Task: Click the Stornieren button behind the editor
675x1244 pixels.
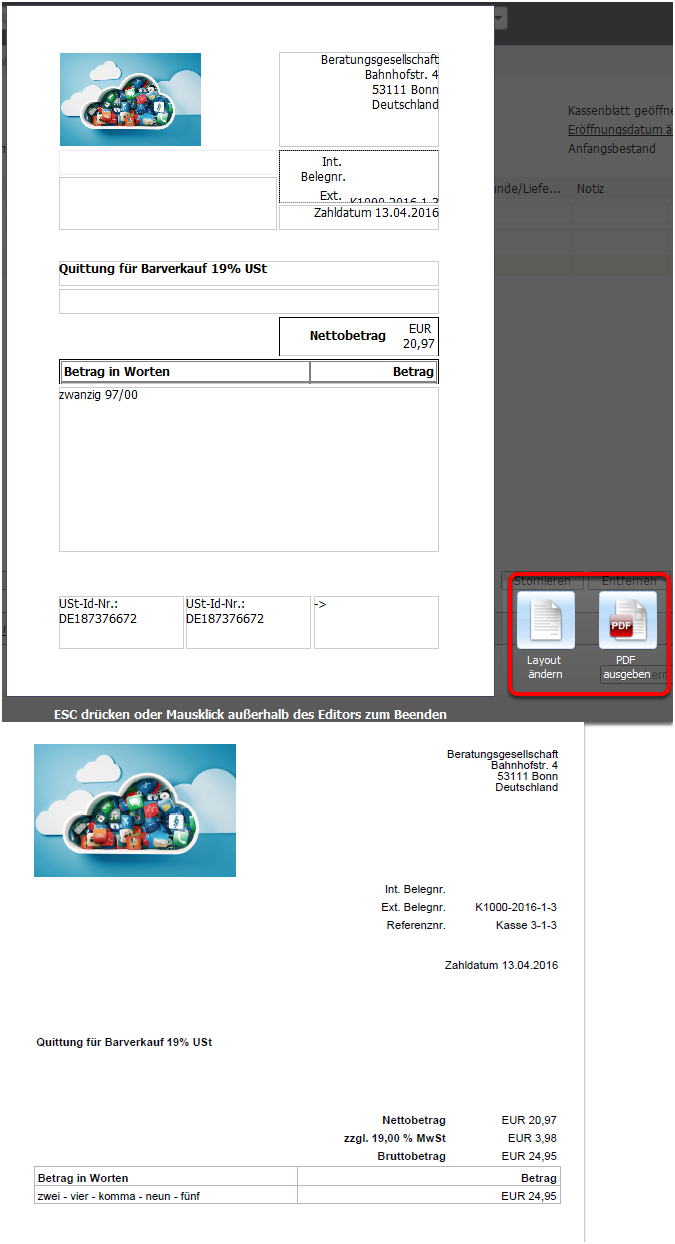Action: (544, 580)
